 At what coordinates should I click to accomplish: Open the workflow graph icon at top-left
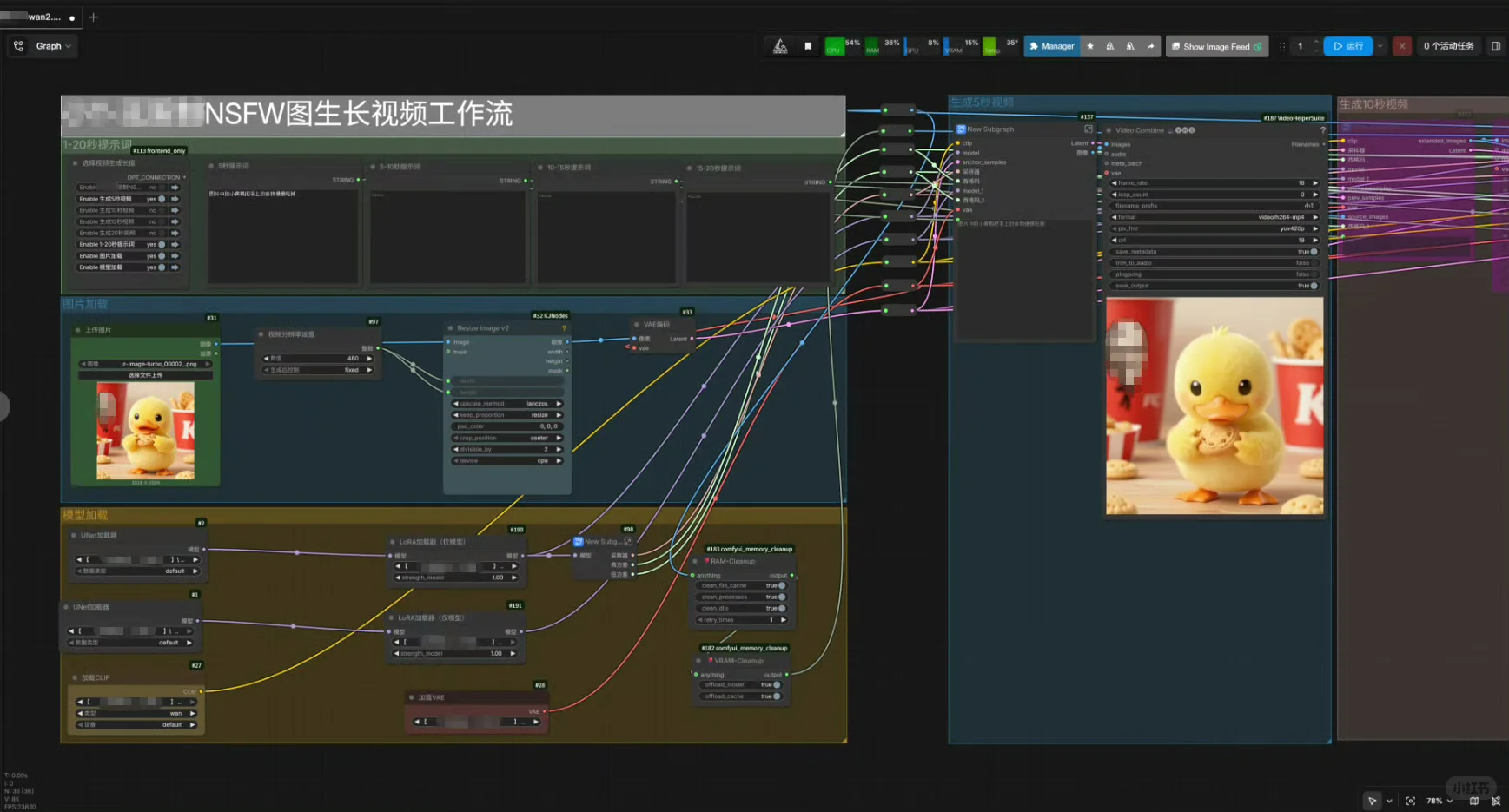coord(18,46)
